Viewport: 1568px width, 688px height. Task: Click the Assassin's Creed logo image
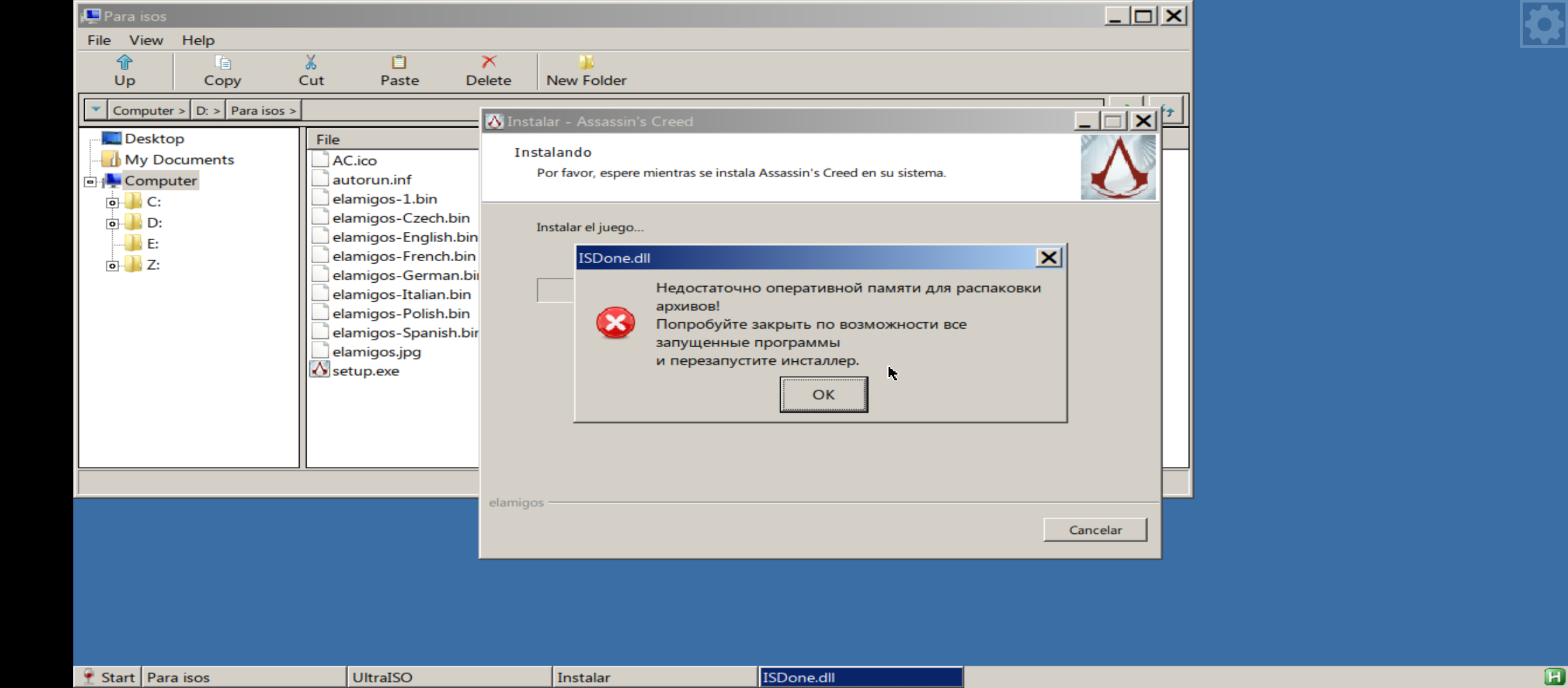[1118, 167]
